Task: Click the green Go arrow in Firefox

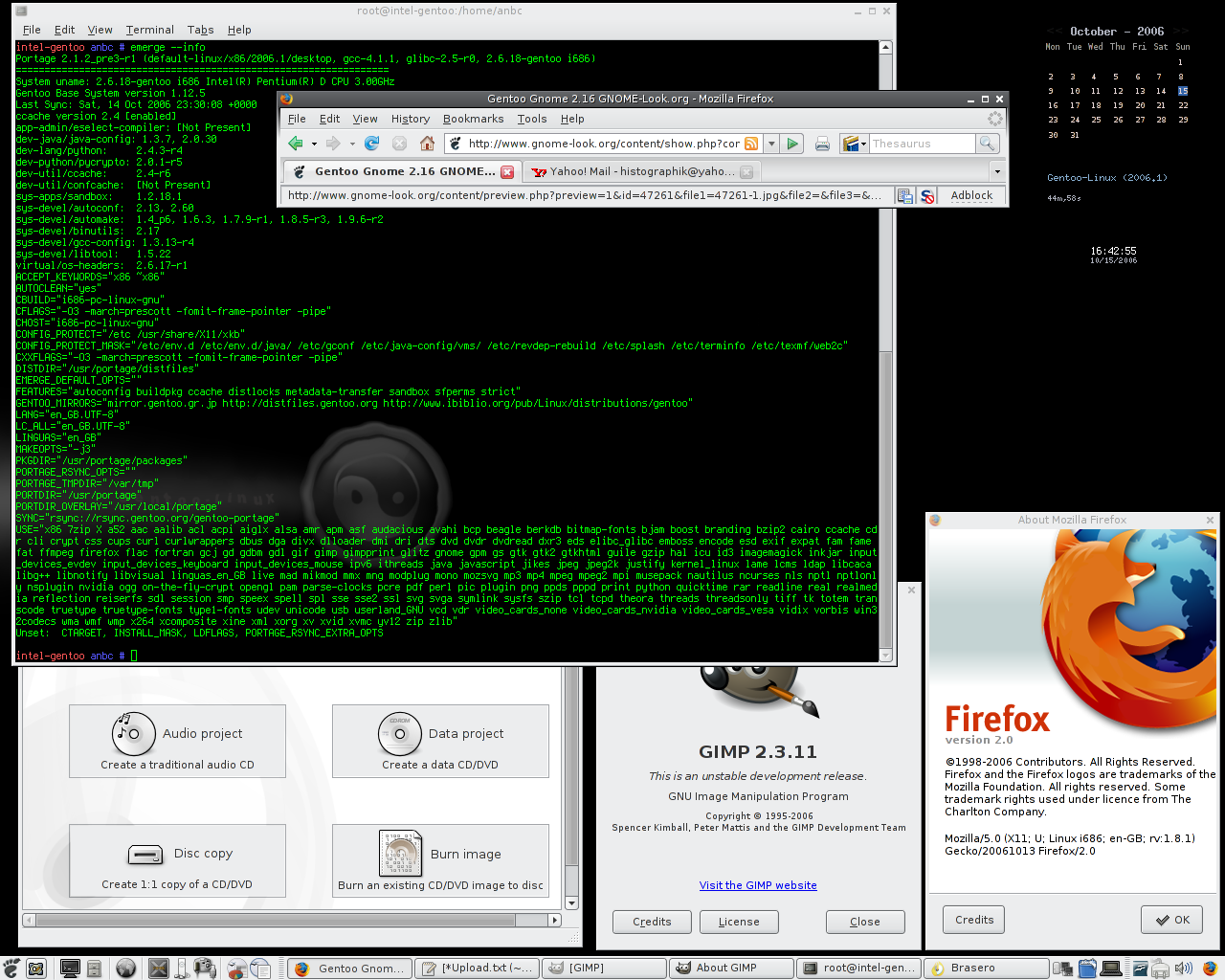Action: (791, 144)
